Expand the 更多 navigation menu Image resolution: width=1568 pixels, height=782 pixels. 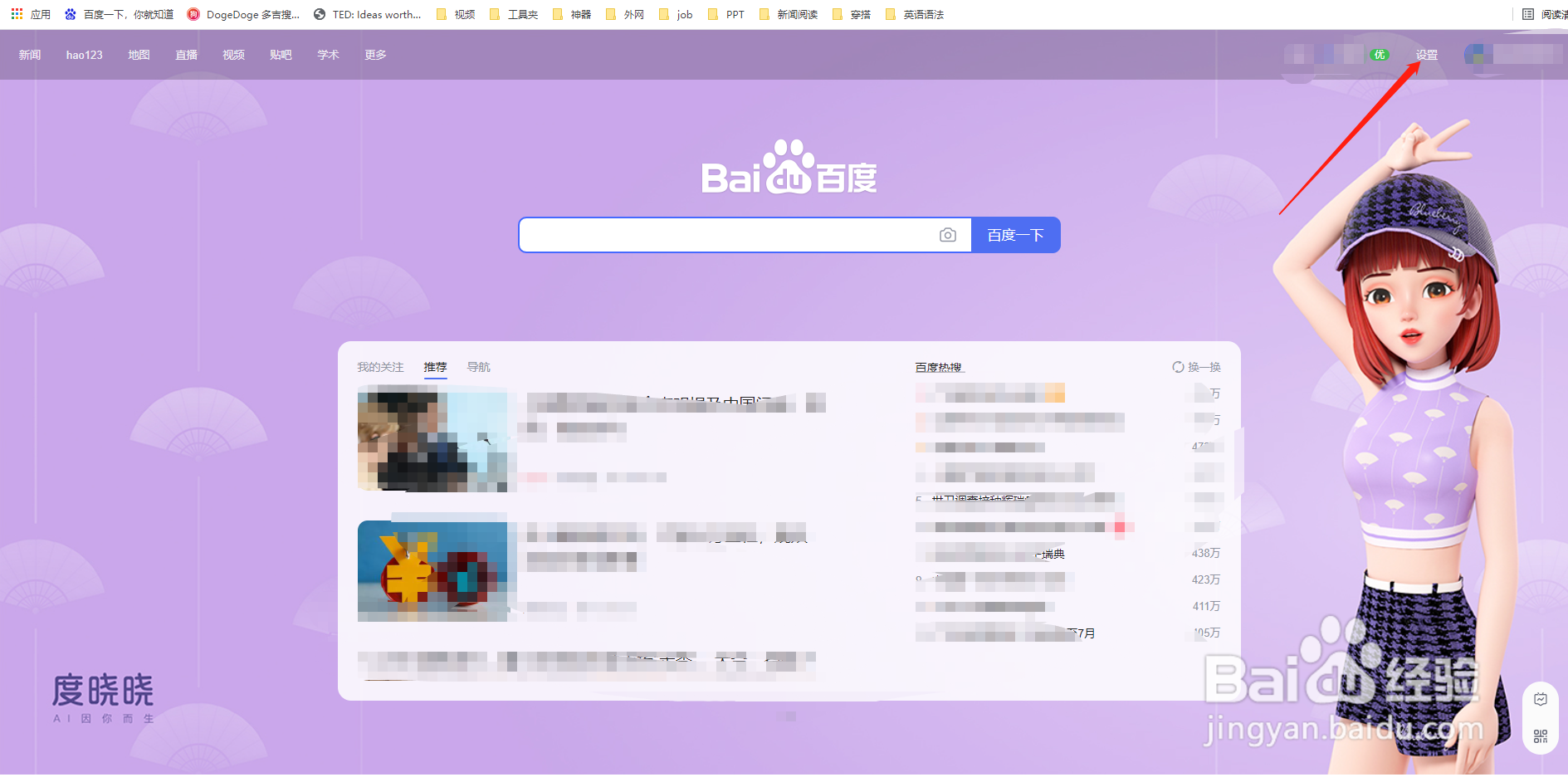click(x=375, y=55)
